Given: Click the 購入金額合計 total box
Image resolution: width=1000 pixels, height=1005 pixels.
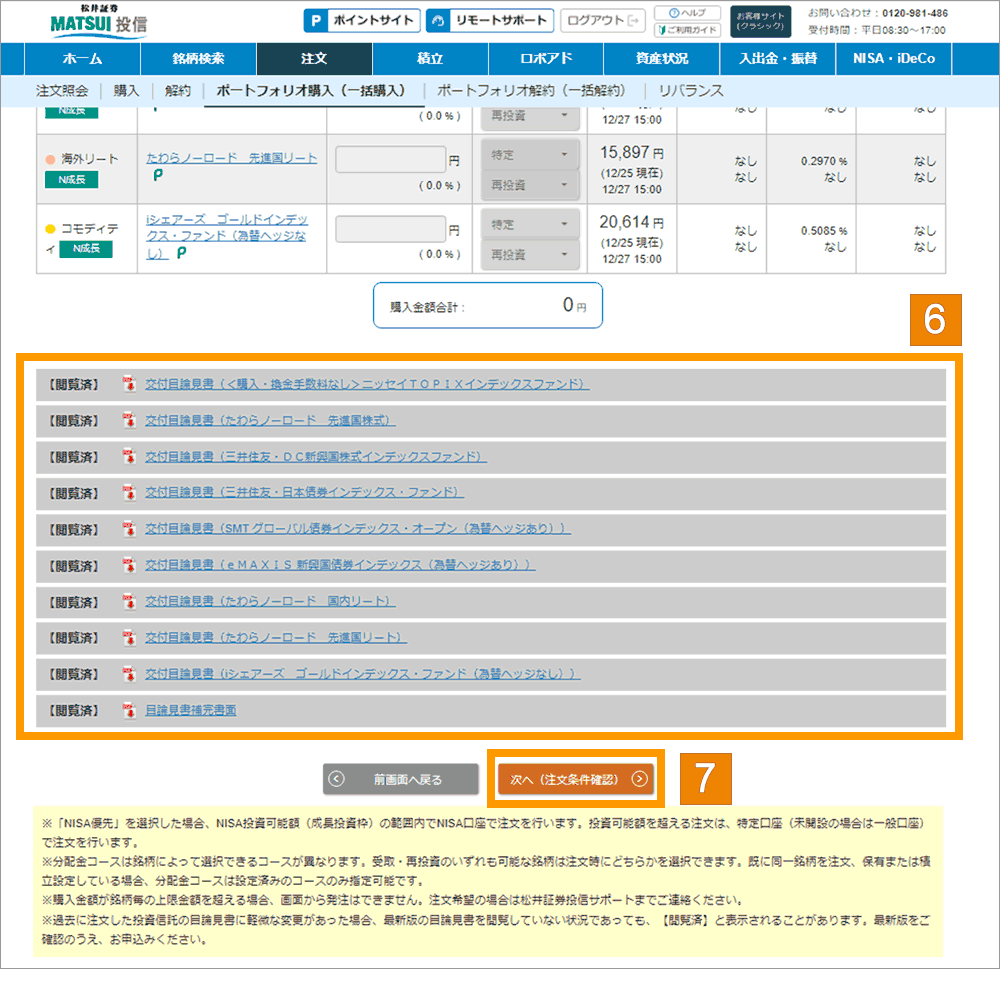Looking at the screenshot, I should point(488,306).
